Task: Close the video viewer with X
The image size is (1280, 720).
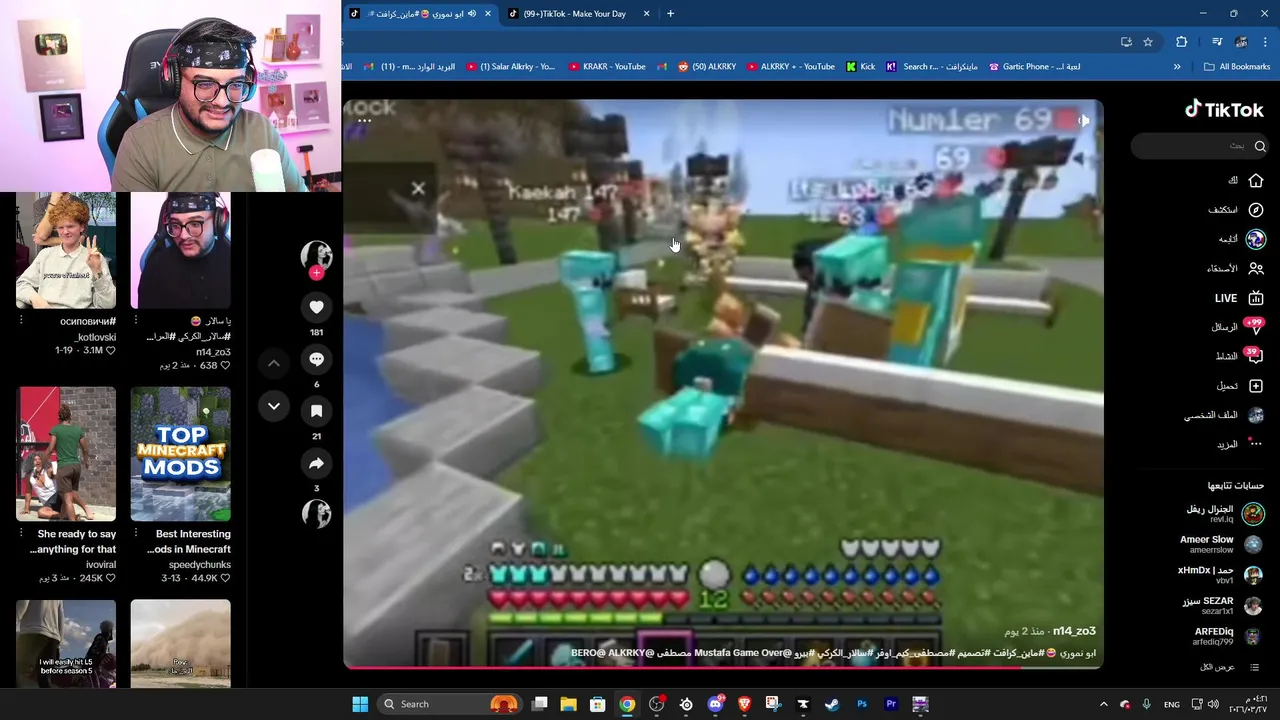Action: tap(418, 189)
